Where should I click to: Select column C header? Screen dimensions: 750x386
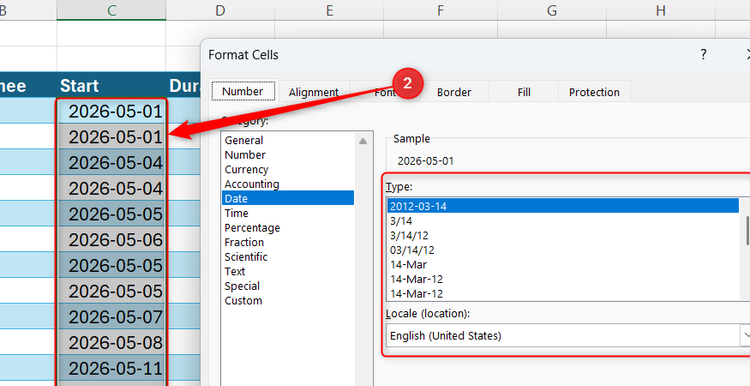point(111,10)
